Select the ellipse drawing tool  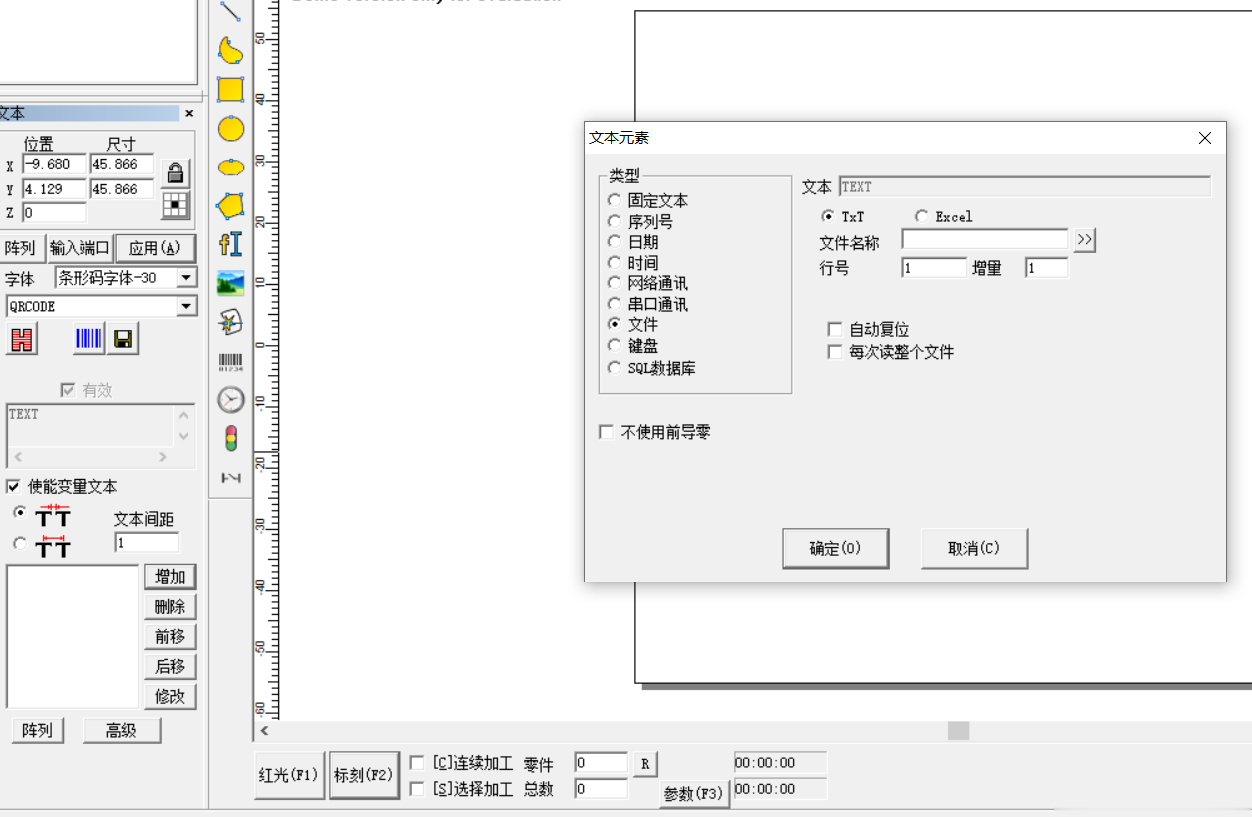coord(231,167)
